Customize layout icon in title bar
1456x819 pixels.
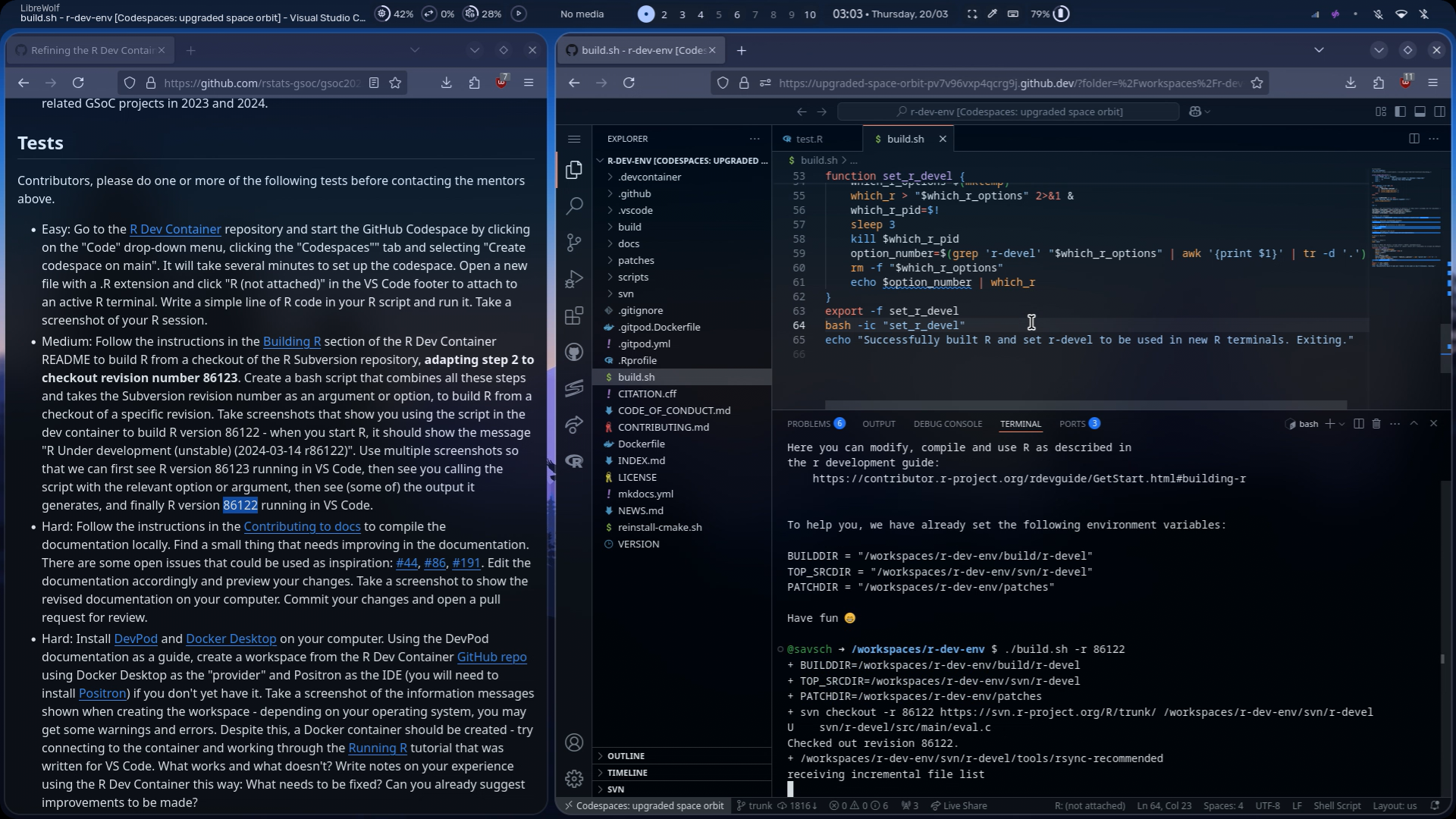coord(1381,111)
